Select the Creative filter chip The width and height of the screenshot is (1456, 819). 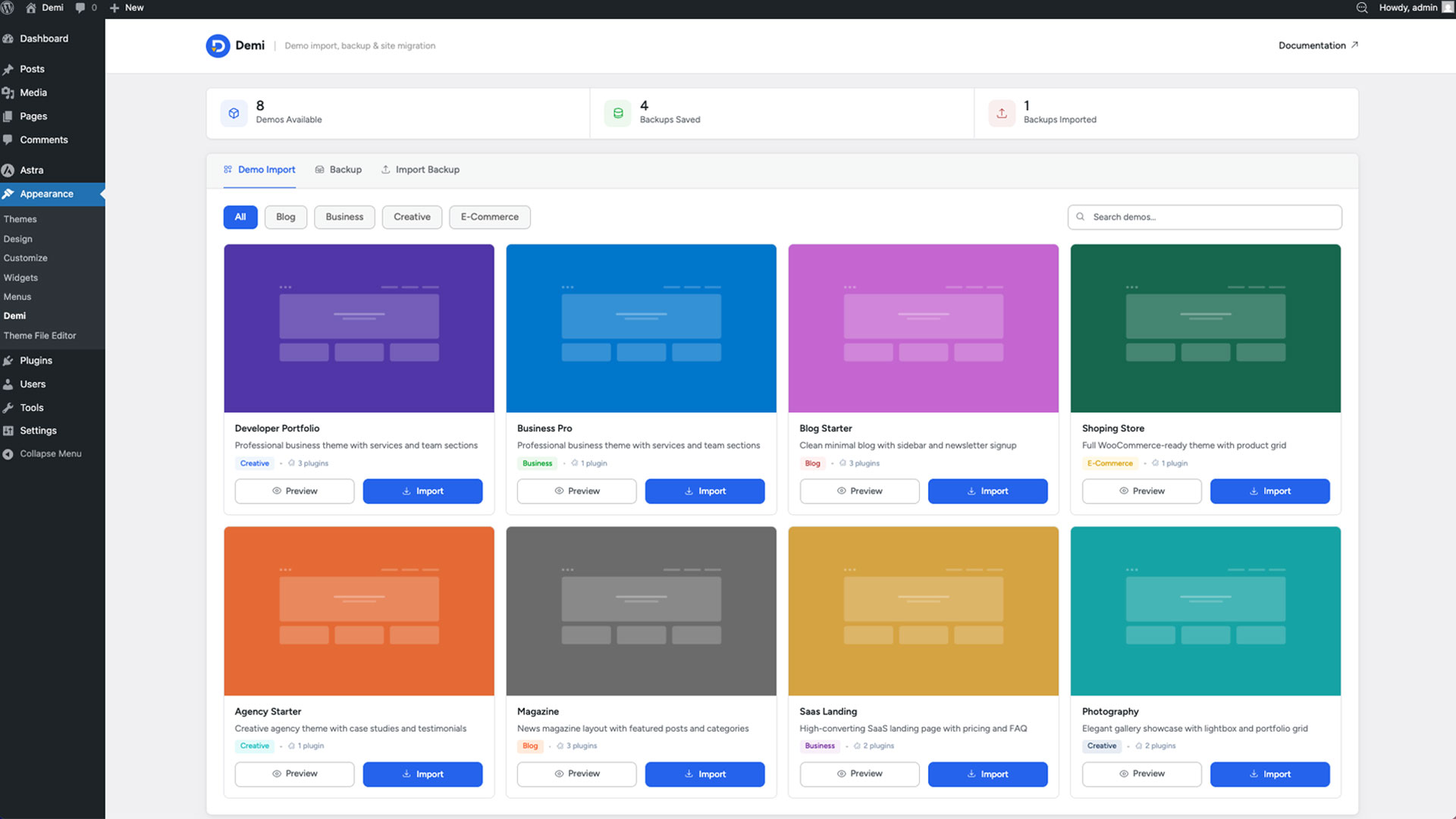[412, 217]
